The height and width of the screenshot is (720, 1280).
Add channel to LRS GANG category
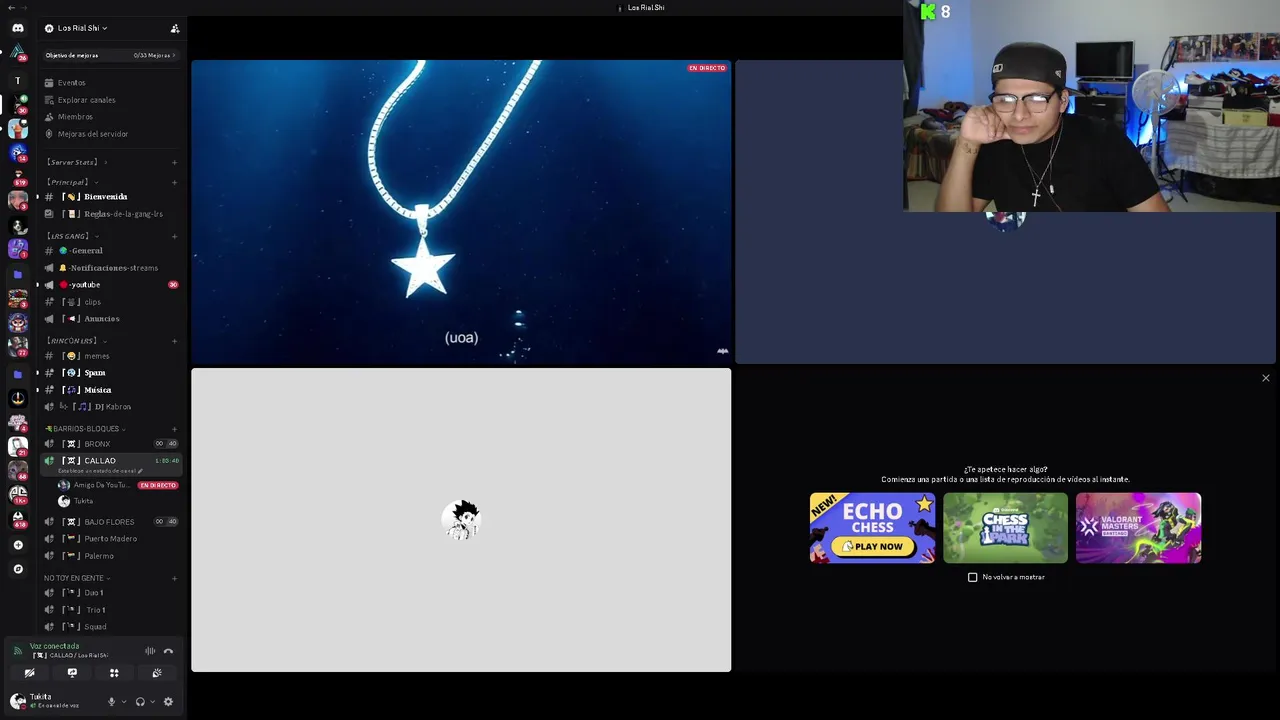(x=174, y=236)
